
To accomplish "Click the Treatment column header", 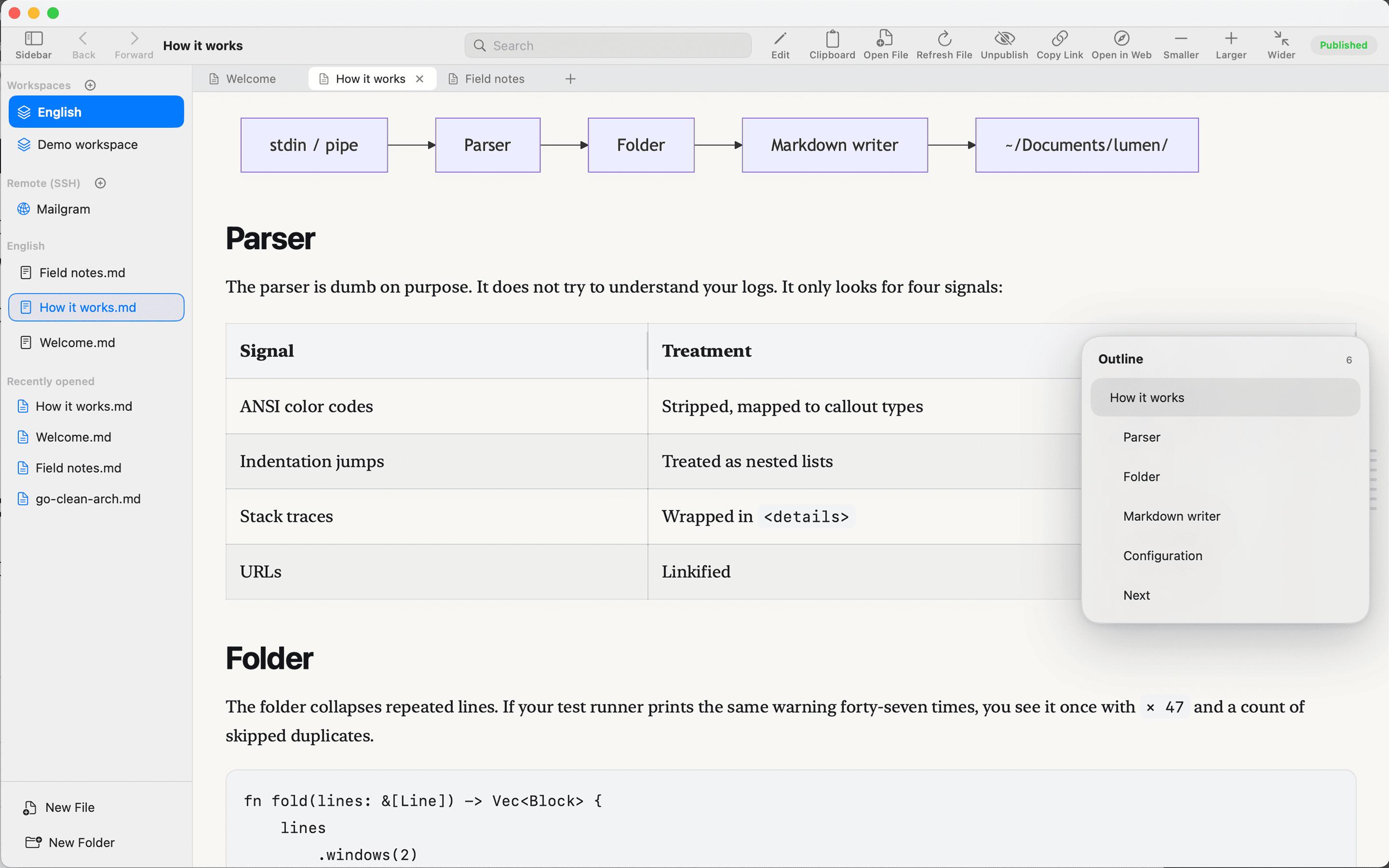I will (x=864, y=351).
